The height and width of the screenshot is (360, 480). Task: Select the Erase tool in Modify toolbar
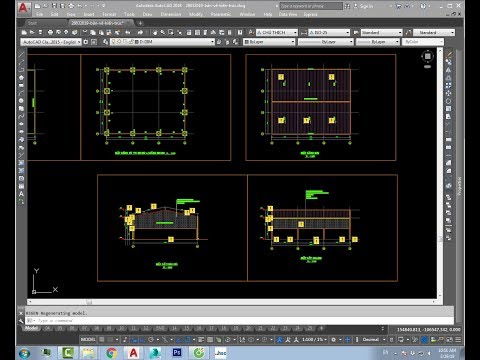coord(449,54)
